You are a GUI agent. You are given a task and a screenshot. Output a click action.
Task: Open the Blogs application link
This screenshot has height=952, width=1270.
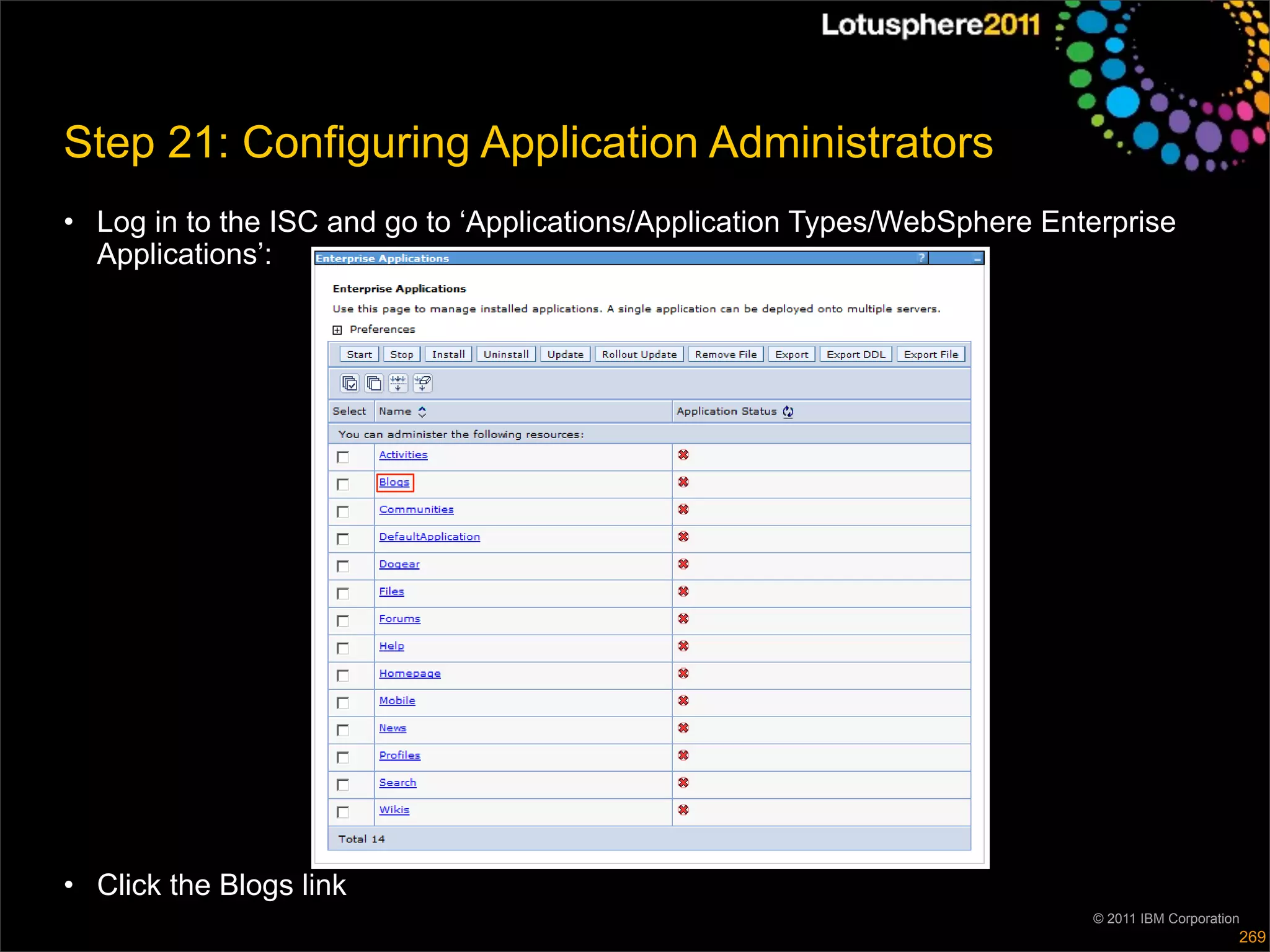[x=394, y=482]
